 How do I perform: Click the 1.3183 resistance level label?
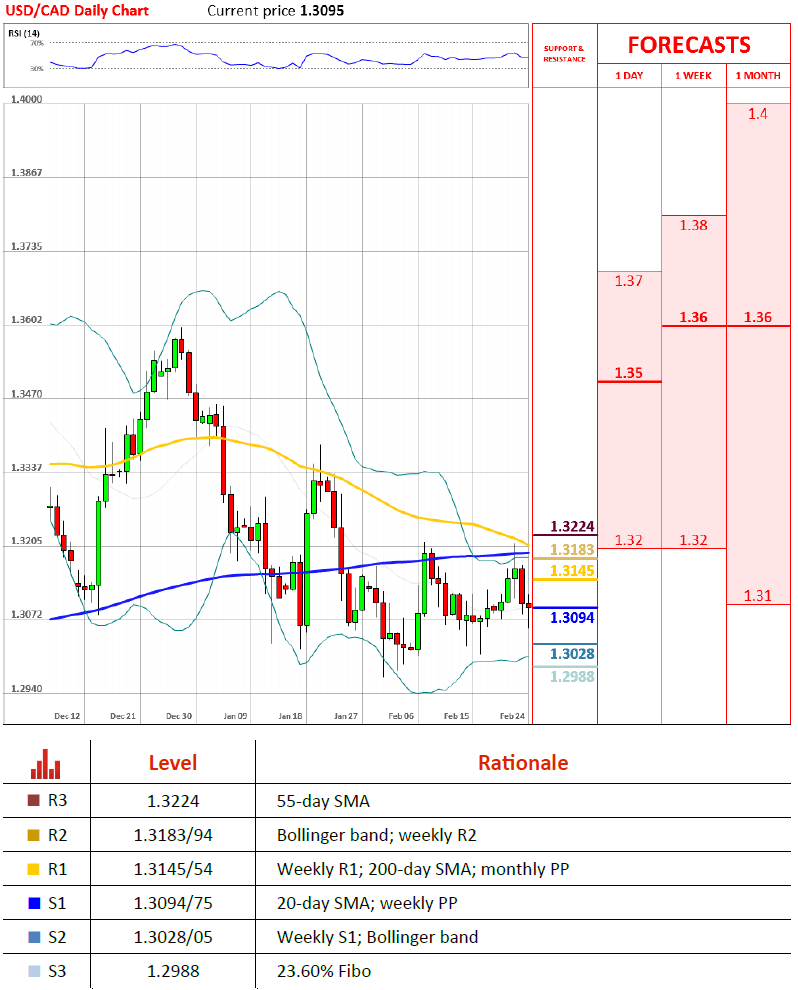[572, 549]
